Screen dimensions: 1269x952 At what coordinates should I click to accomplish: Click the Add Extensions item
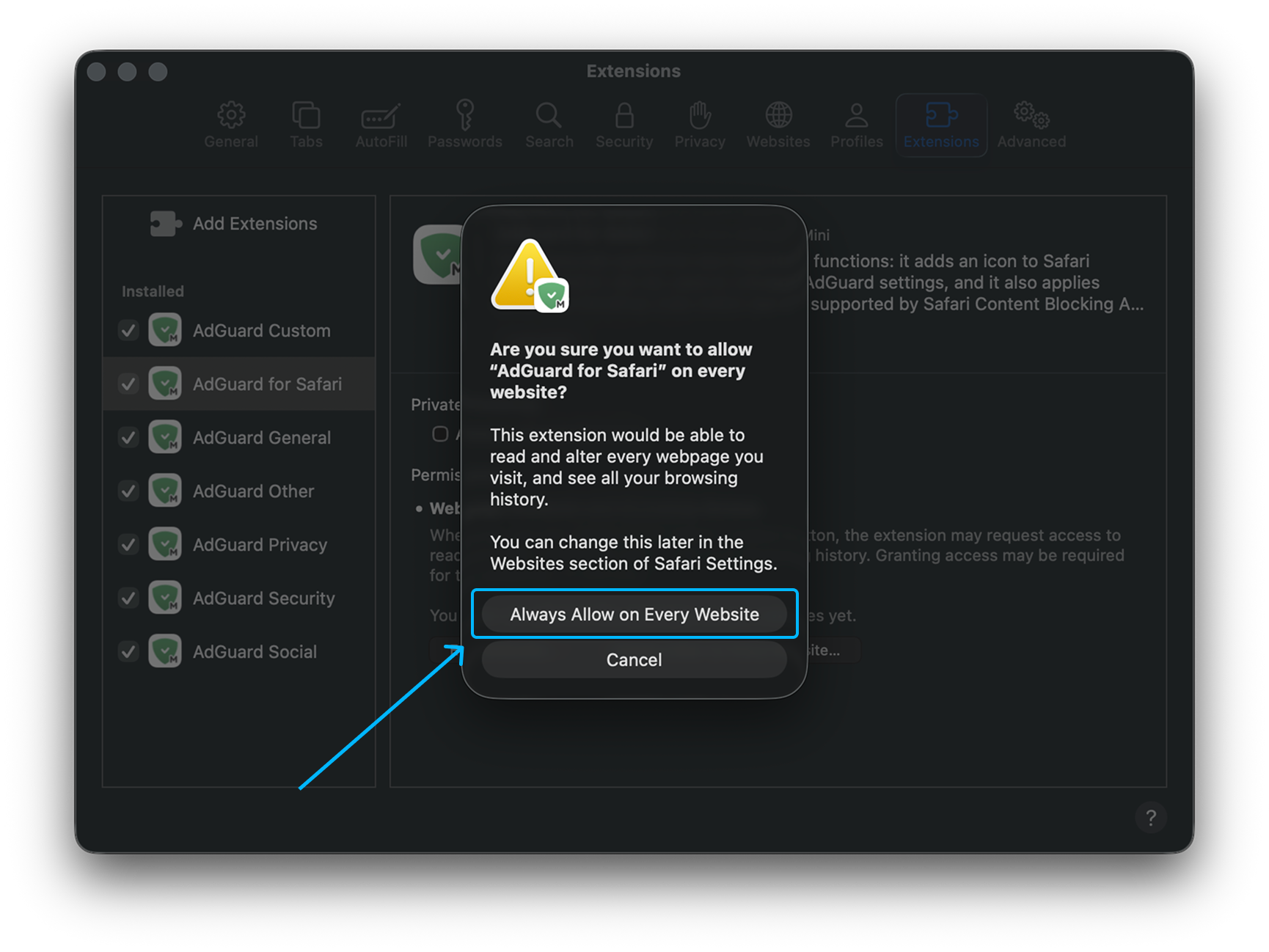(x=254, y=224)
